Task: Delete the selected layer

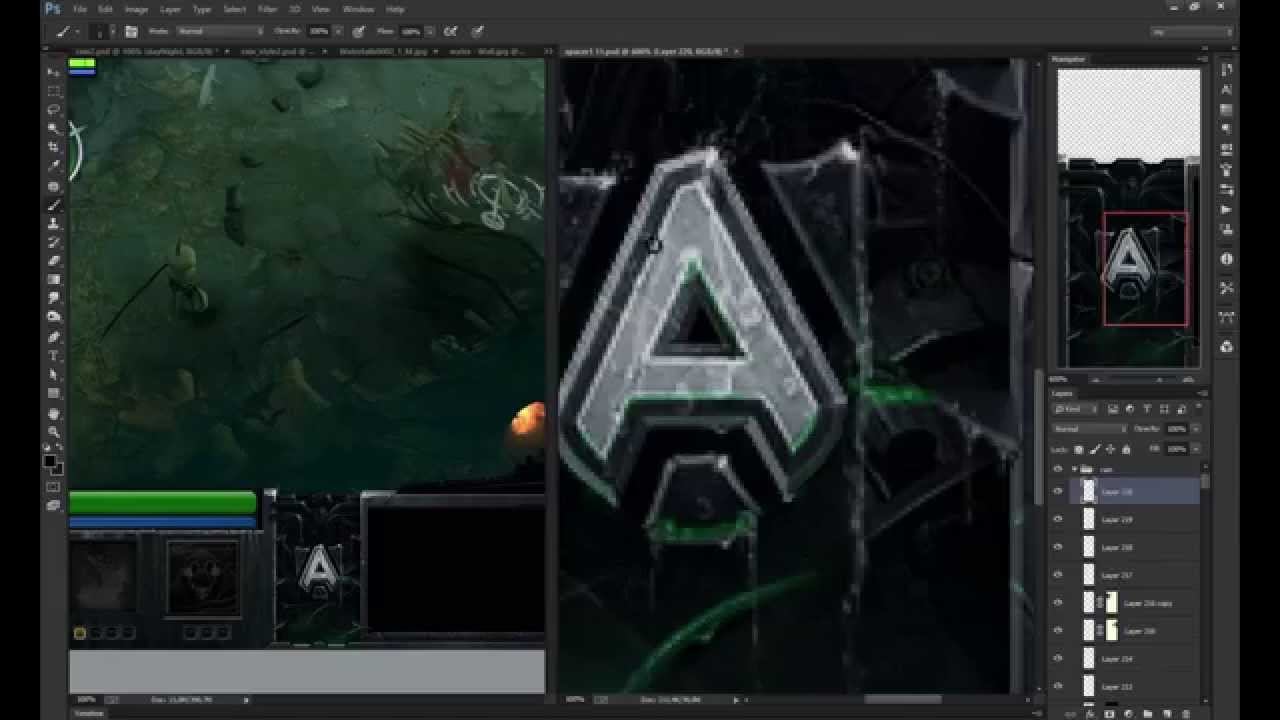Action: [1188, 714]
